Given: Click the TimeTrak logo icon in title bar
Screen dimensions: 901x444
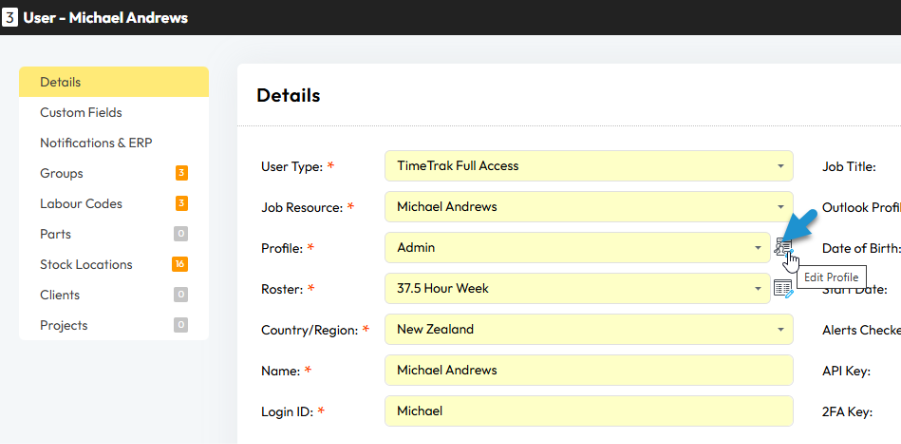Looking at the screenshot, I should tap(10, 18).
